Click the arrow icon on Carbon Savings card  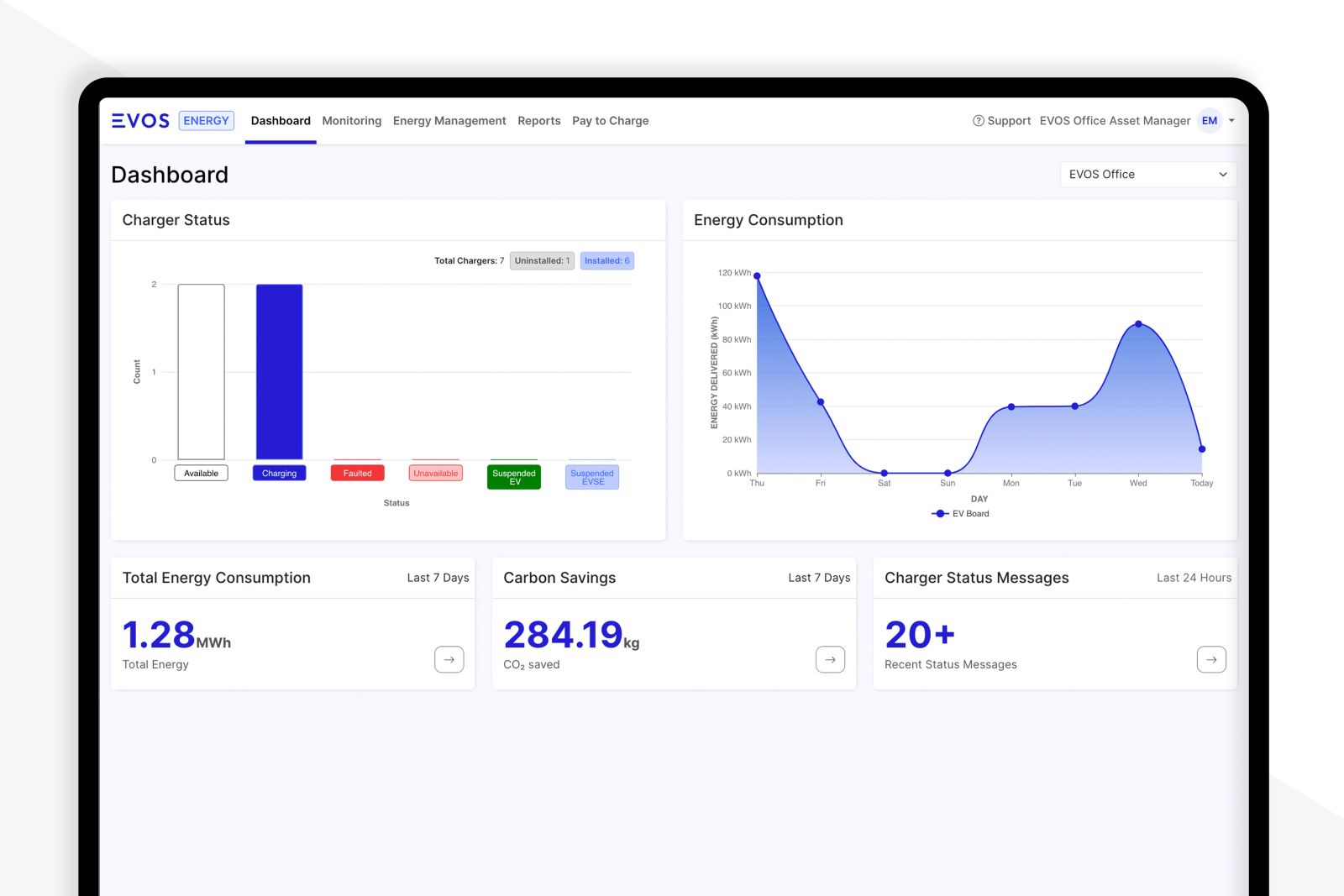[x=830, y=660]
